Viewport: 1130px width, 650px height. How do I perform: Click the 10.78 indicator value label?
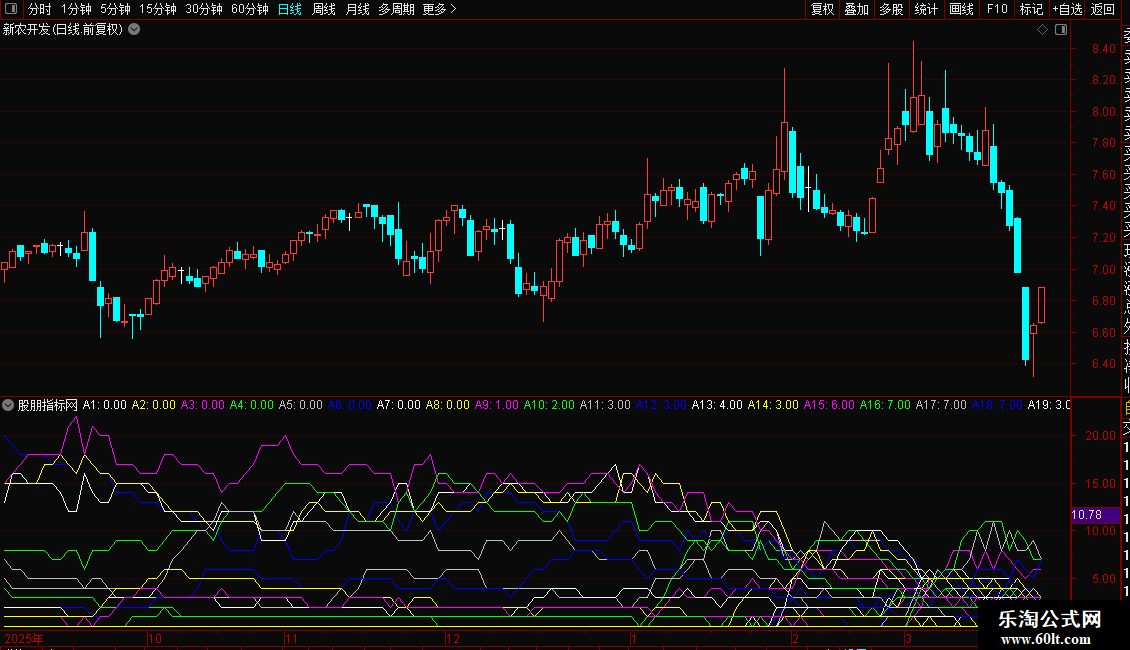(x=1086, y=515)
